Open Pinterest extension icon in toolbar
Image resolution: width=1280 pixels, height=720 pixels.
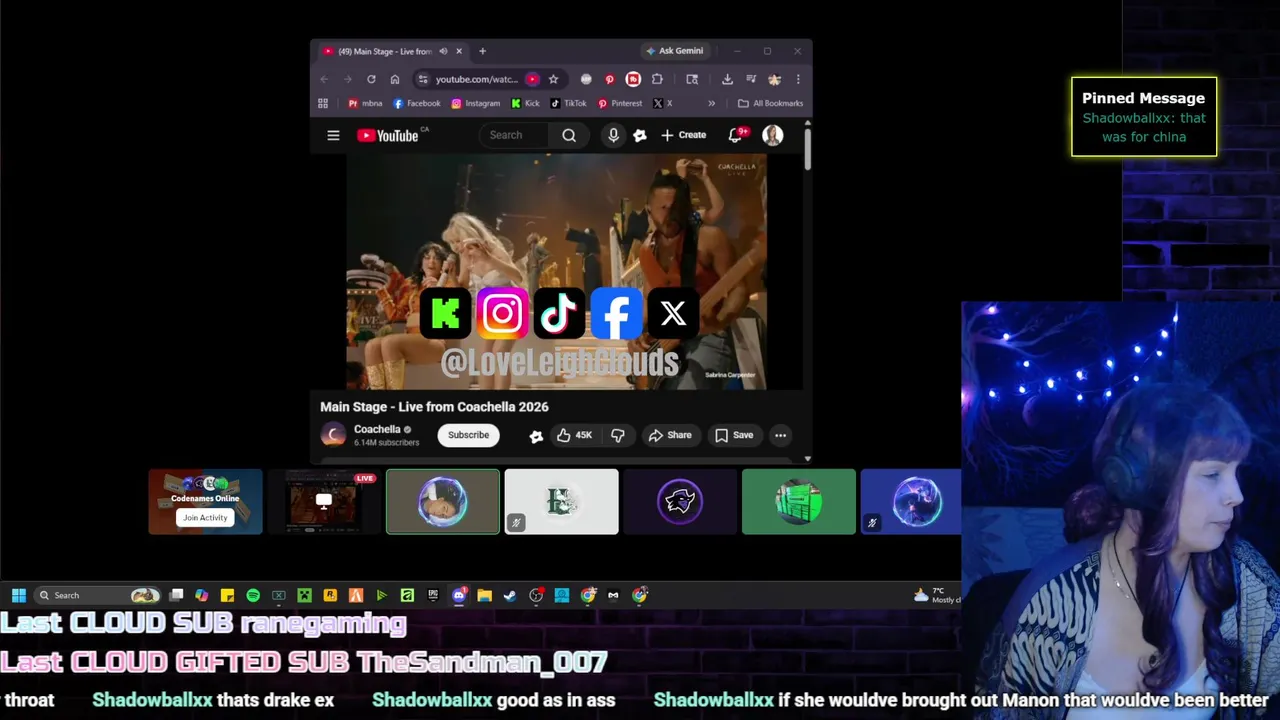pos(609,79)
